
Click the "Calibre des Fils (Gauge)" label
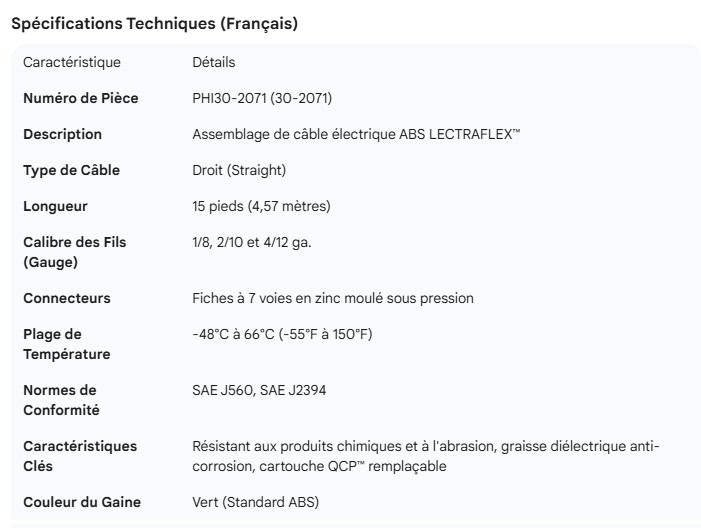75,252
